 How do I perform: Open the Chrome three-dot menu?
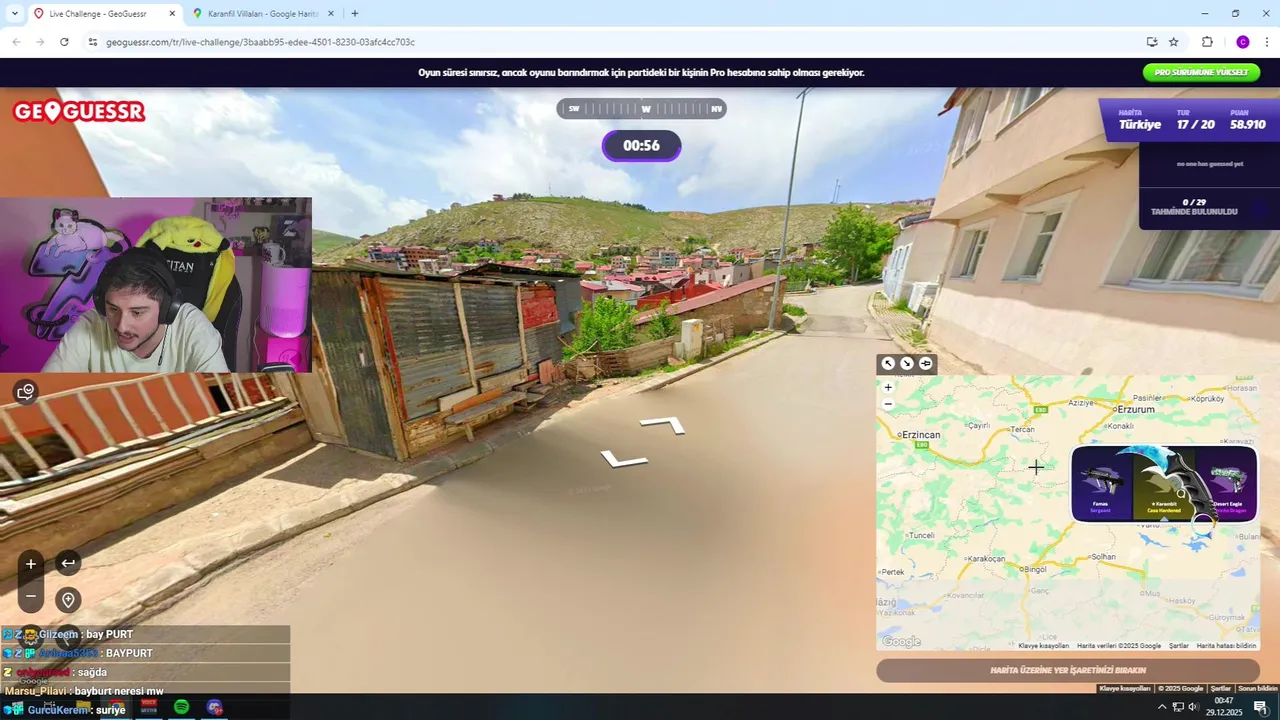(1266, 42)
